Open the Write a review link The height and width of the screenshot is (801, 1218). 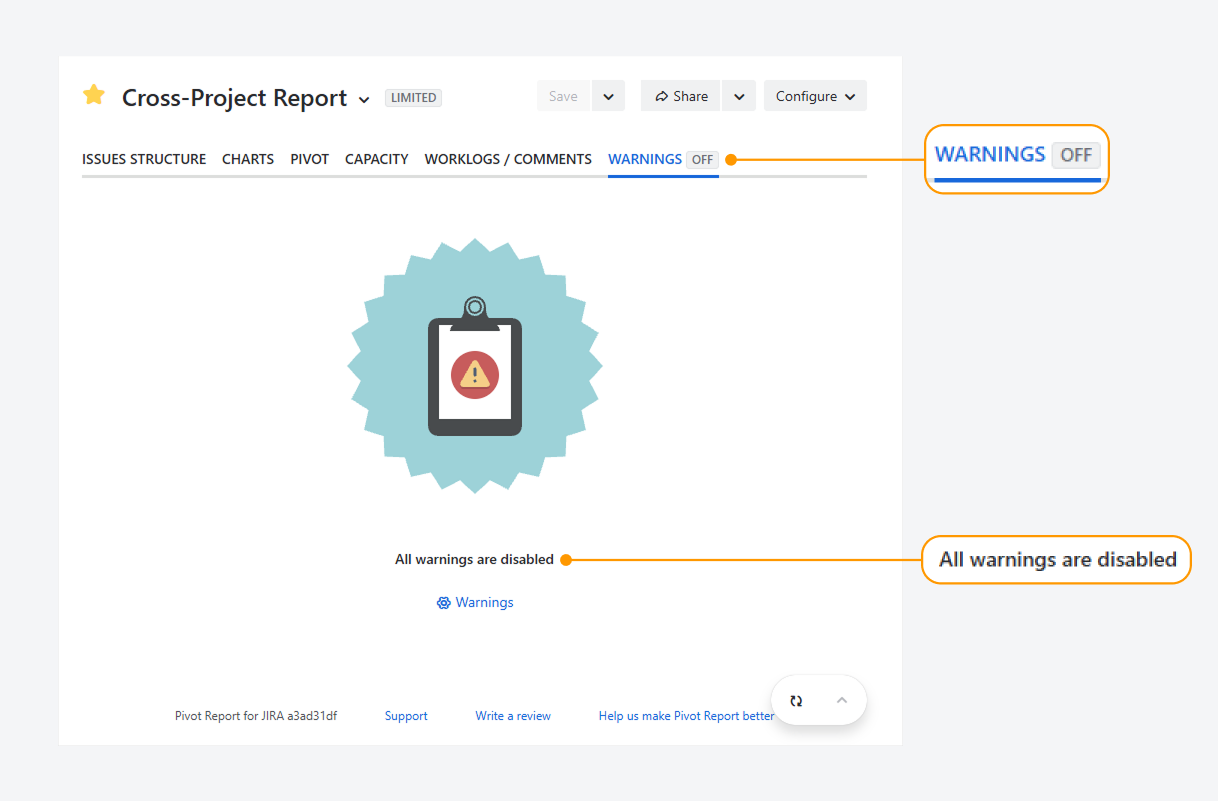[x=513, y=716]
